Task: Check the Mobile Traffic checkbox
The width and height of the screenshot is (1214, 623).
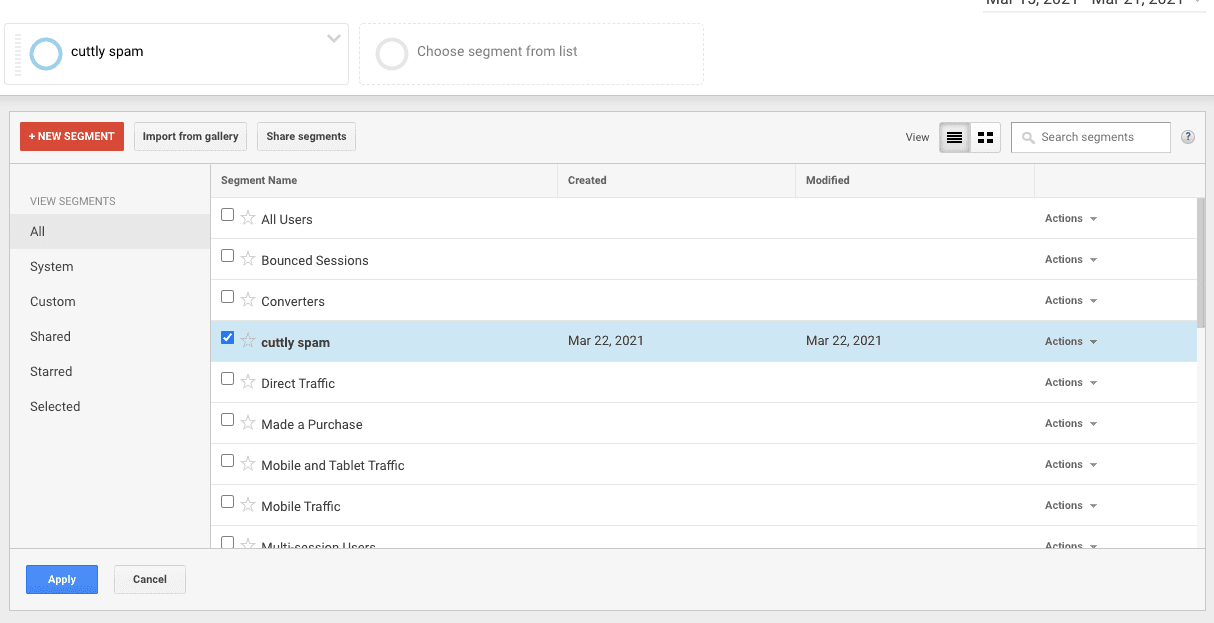Action: click(x=227, y=502)
